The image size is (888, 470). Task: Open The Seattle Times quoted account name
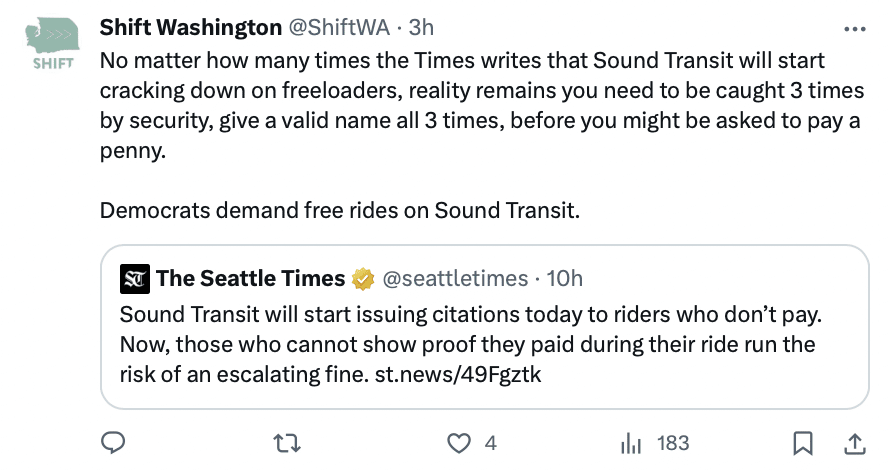250,278
